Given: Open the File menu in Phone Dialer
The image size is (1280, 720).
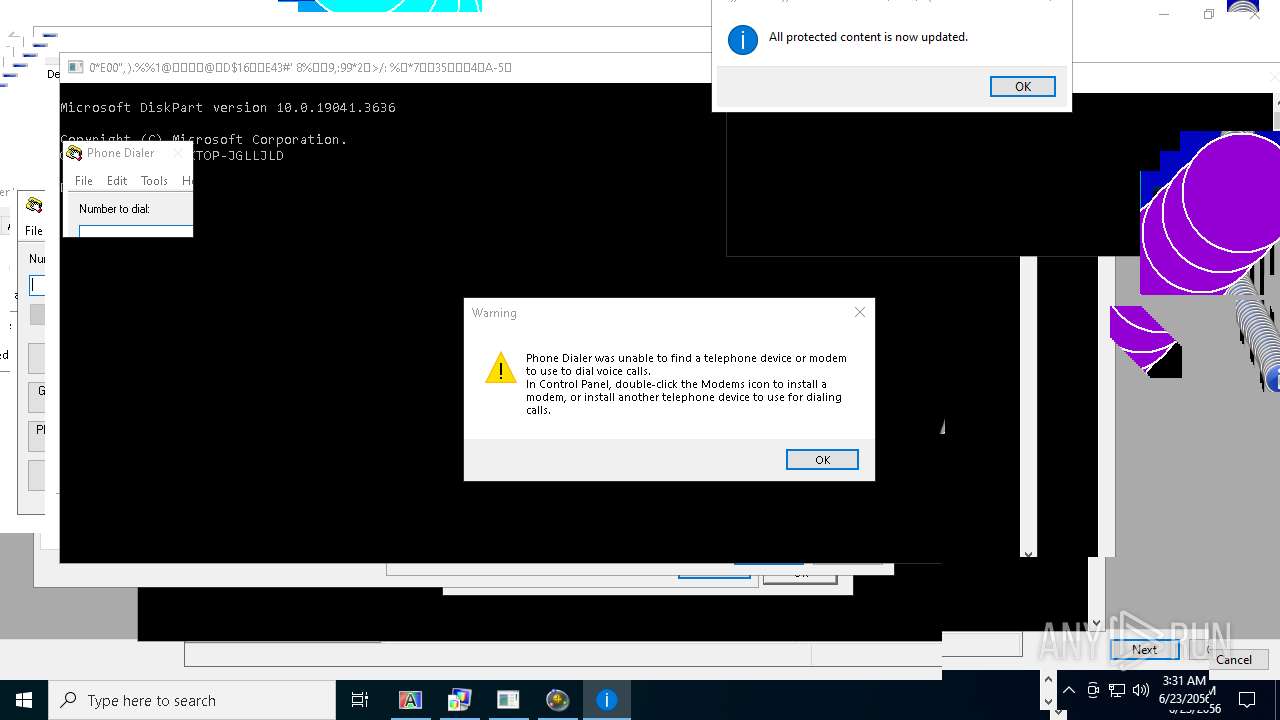Looking at the screenshot, I should coord(84,181).
